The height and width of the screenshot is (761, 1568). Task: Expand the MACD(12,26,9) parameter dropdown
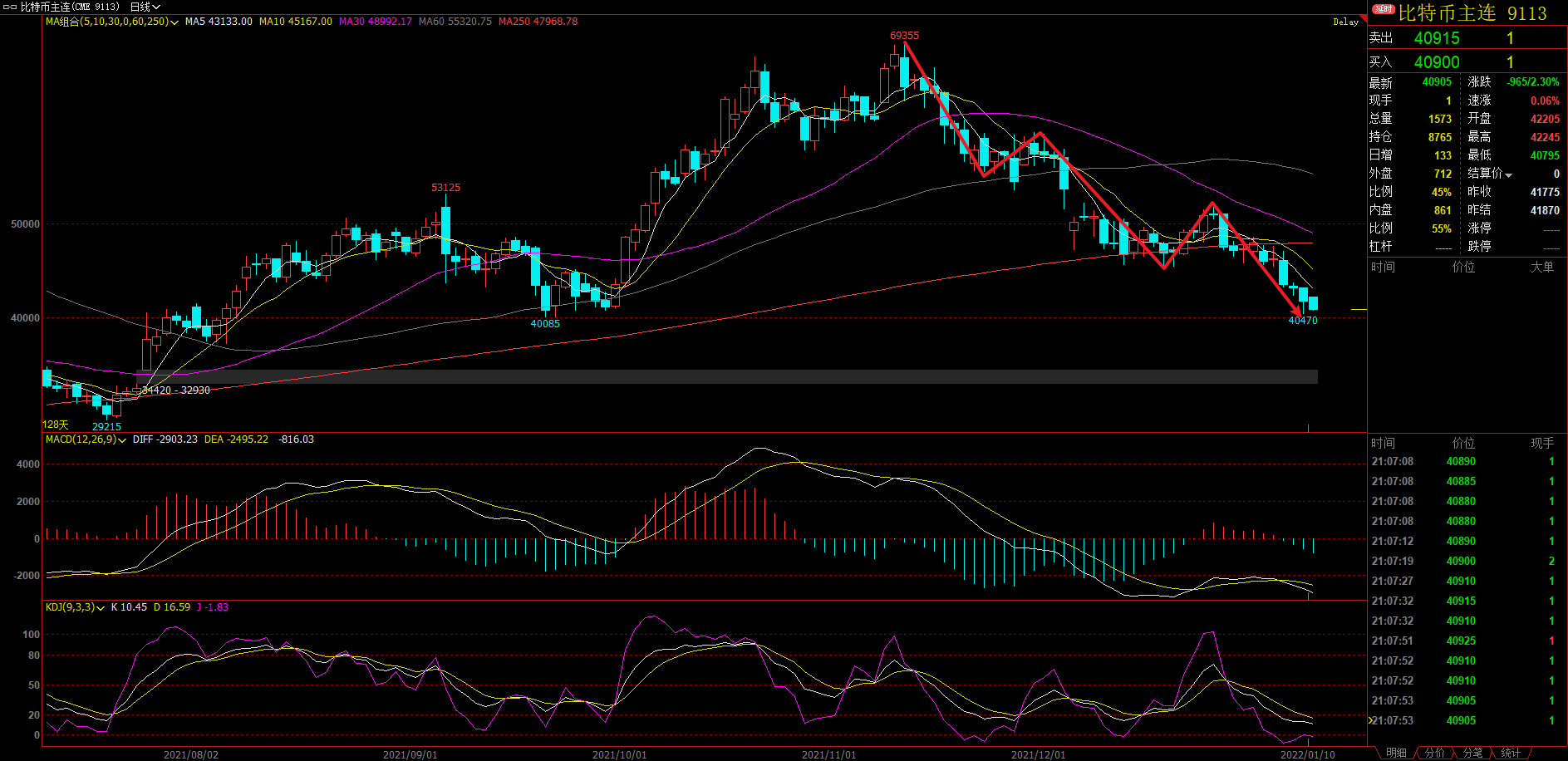tap(122, 440)
